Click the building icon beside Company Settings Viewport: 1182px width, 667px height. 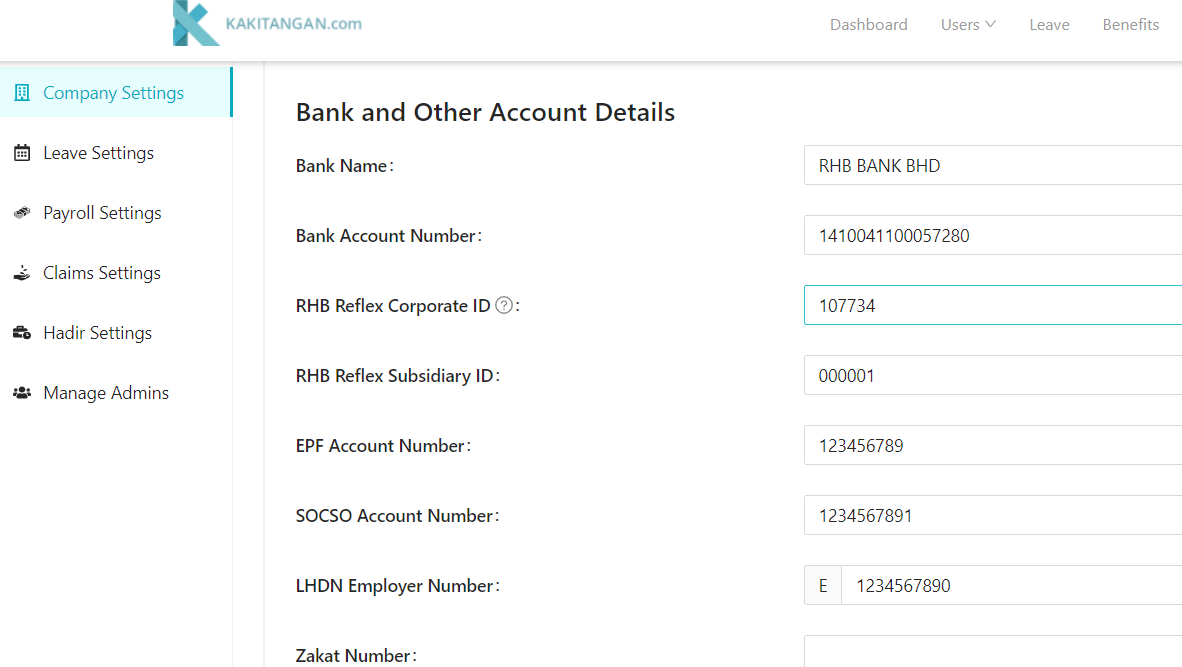pyautogui.click(x=21, y=91)
